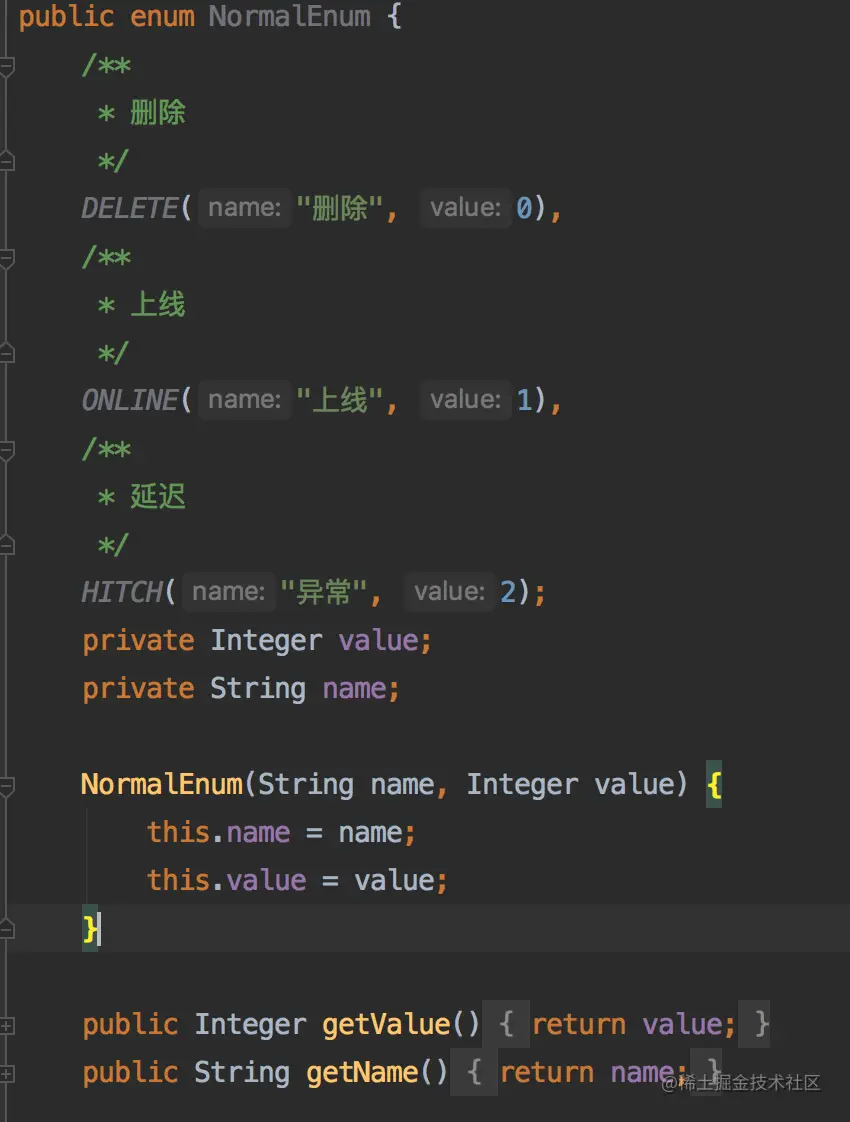Click the Integer value parameter in the constructor
Screen dimensions: 850x1122
click(x=571, y=784)
